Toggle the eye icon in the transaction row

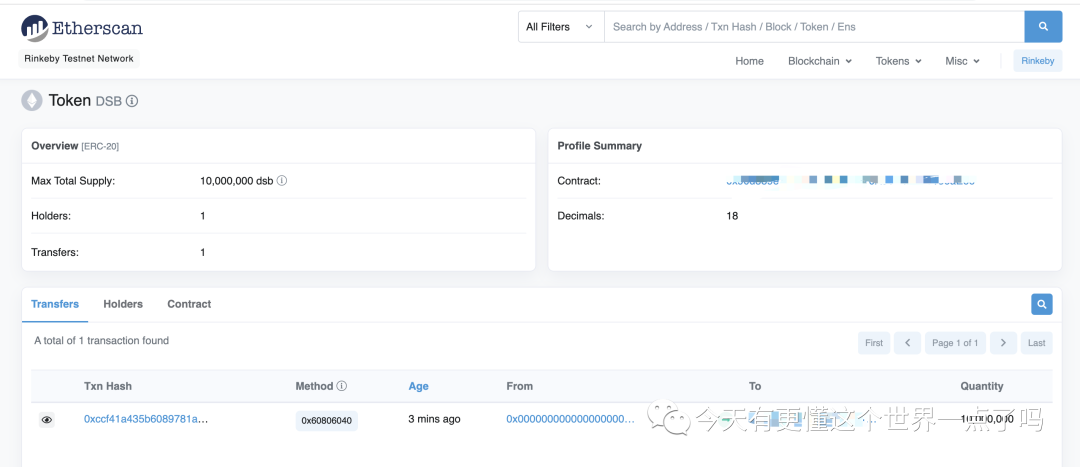pos(46,419)
